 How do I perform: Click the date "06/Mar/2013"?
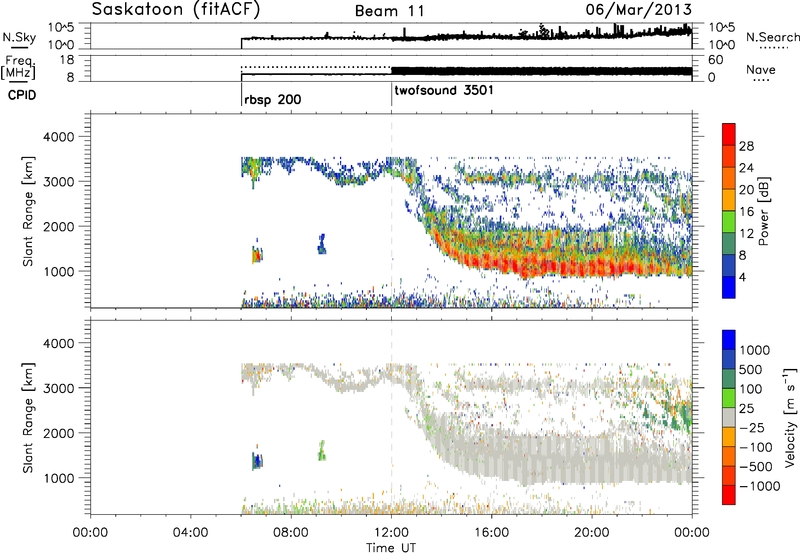(638, 10)
